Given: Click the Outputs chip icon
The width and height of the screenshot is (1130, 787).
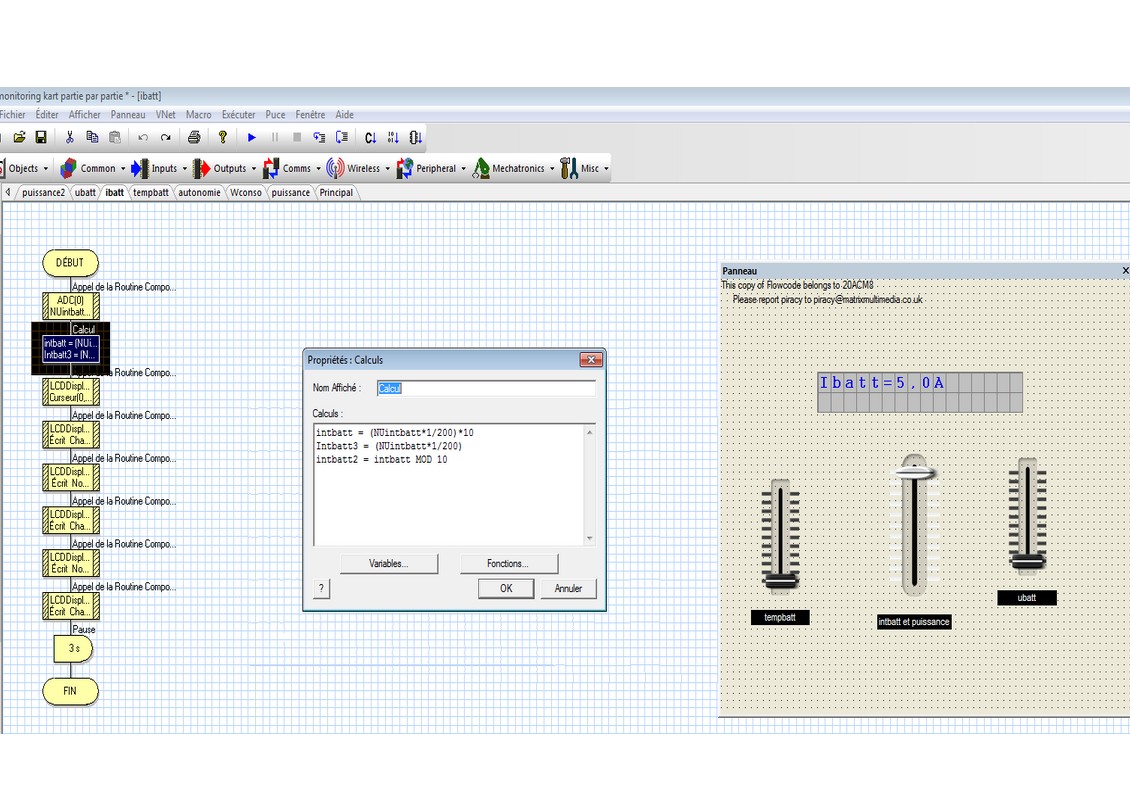Looking at the screenshot, I should pyautogui.click(x=202, y=169).
